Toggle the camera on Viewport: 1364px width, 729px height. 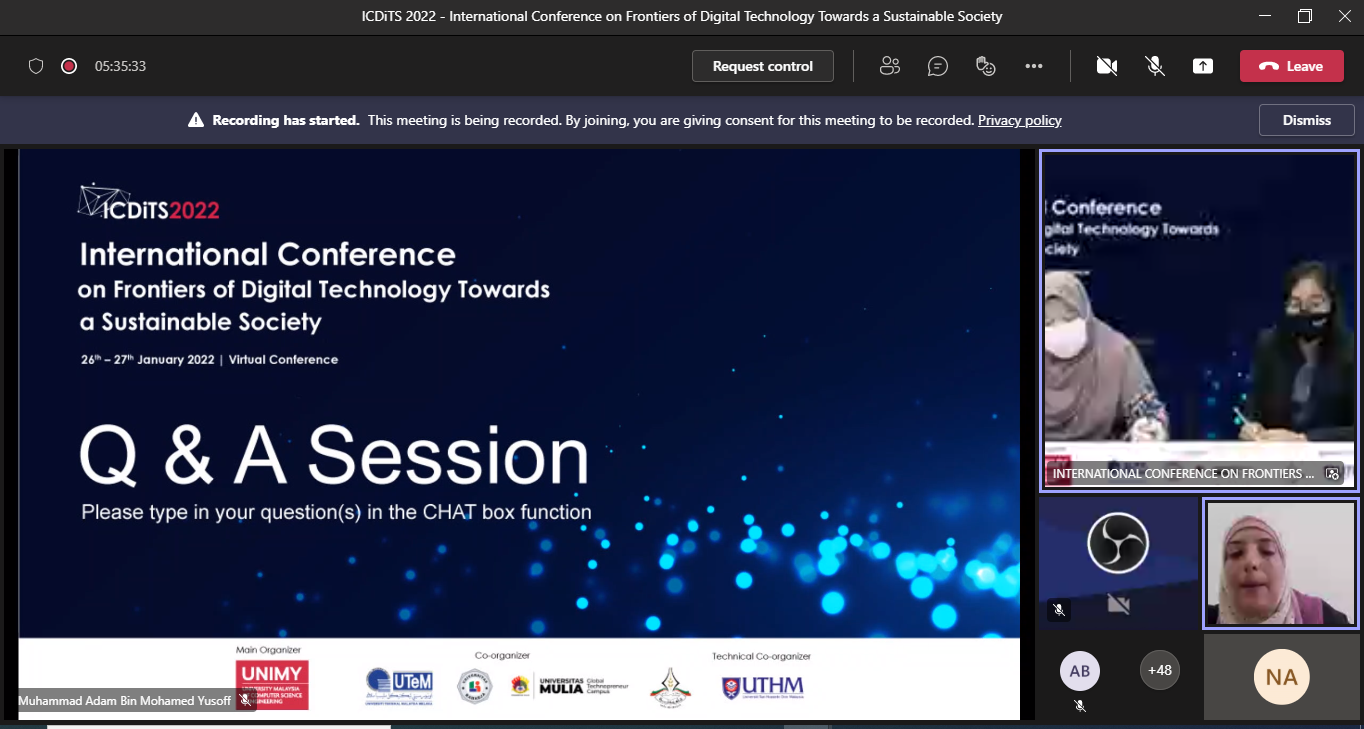tap(1106, 66)
